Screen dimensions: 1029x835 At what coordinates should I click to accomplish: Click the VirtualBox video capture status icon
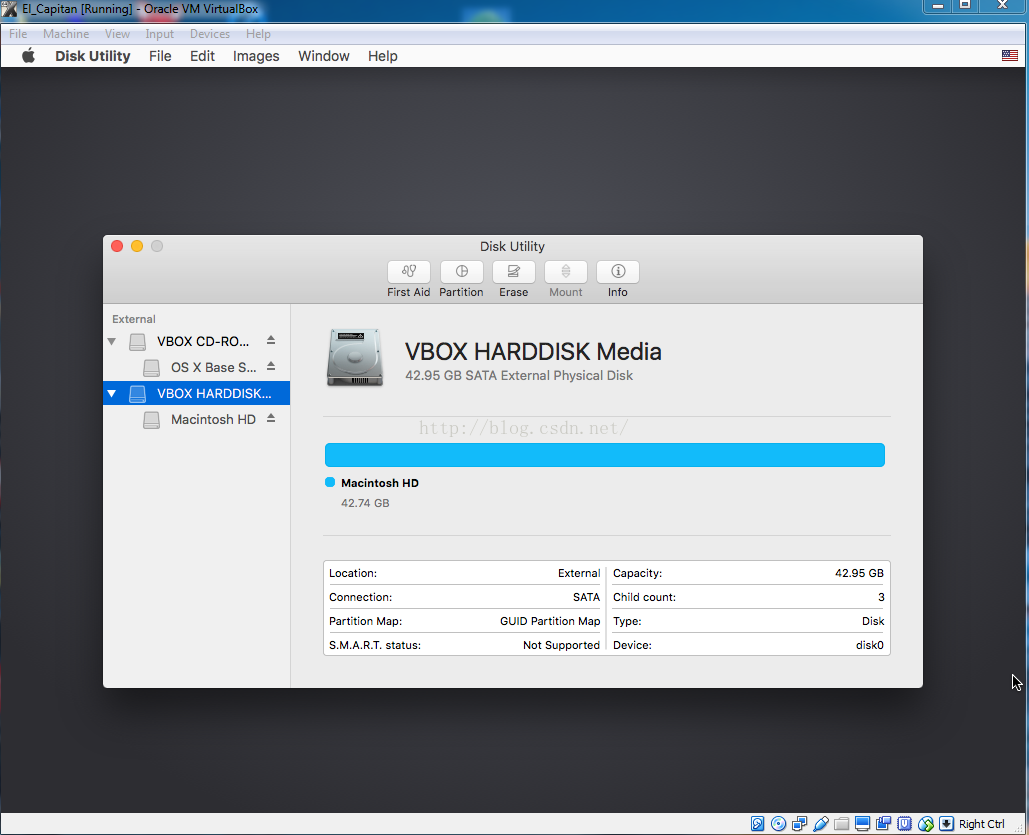point(883,824)
